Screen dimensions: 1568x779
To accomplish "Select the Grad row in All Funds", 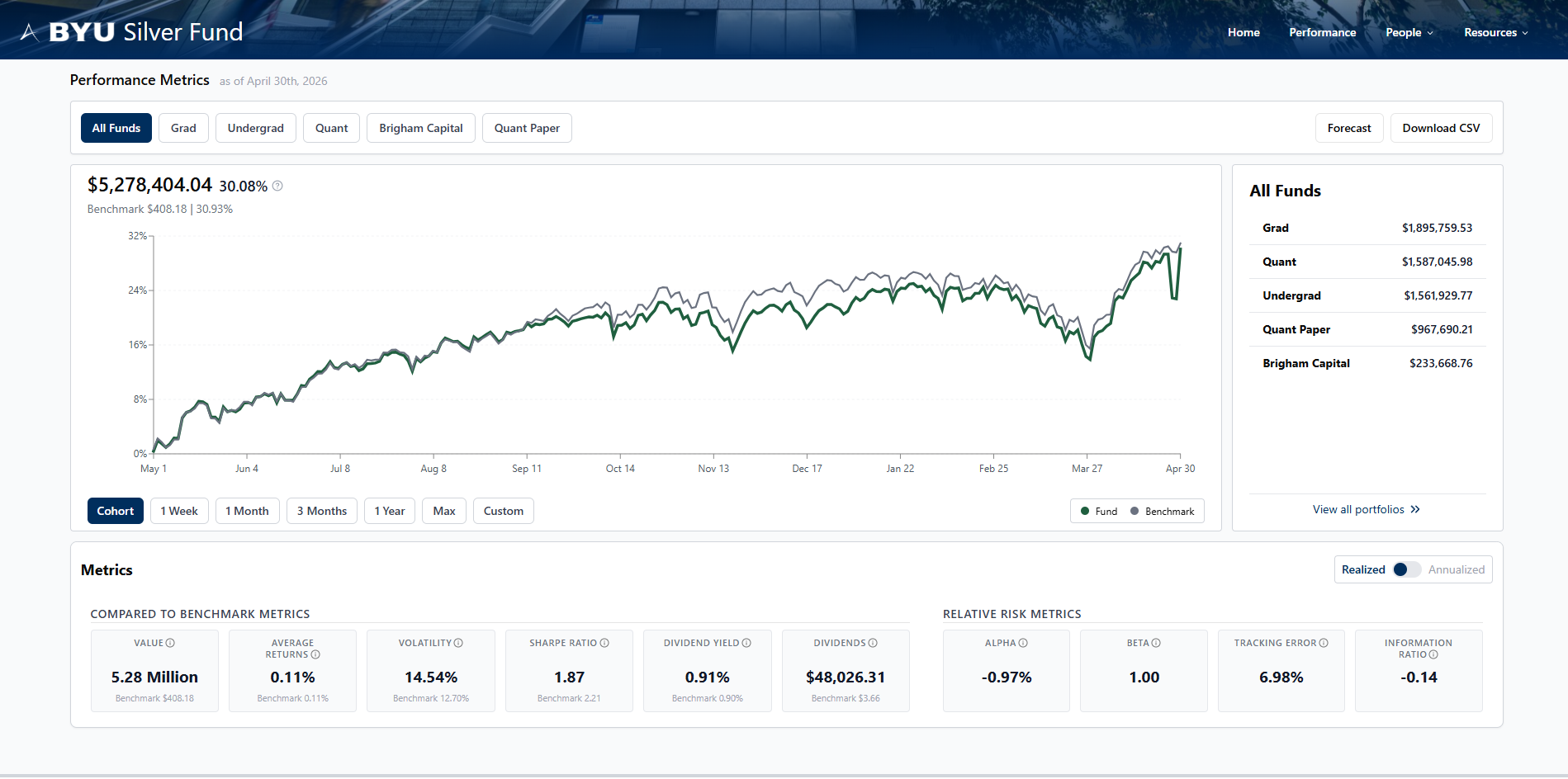I will click(x=1367, y=228).
